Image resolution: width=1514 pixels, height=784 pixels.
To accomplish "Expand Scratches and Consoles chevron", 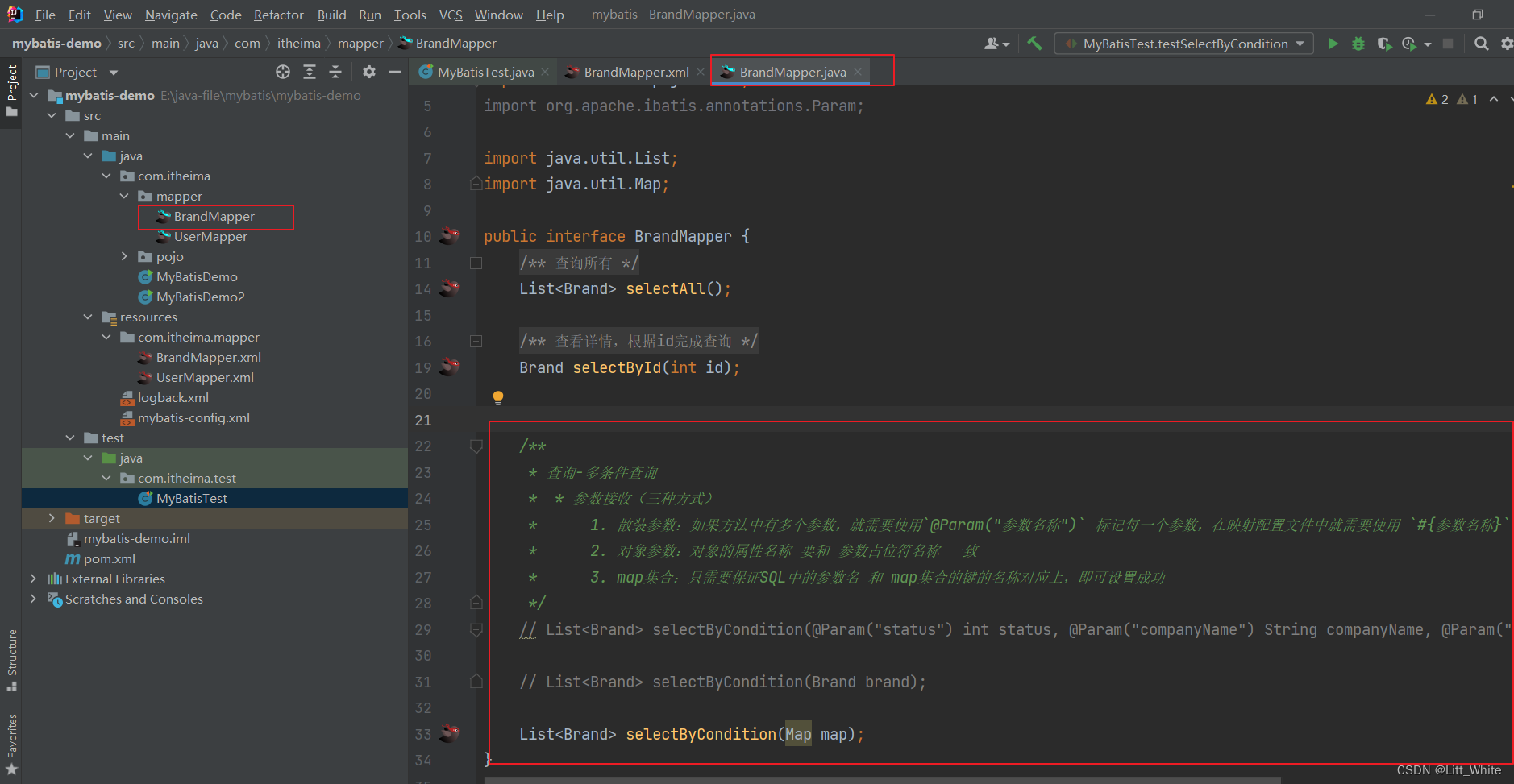I will (34, 599).
